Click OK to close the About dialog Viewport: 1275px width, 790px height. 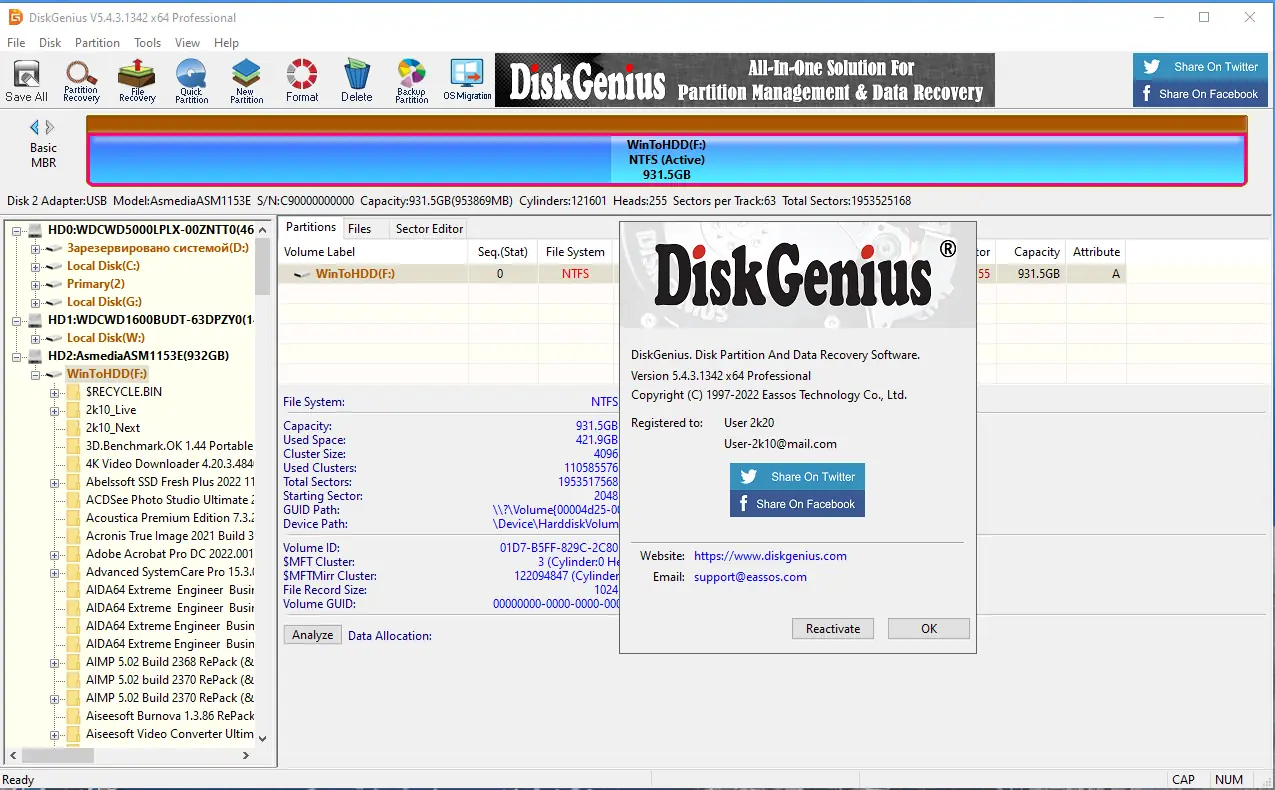point(927,628)
